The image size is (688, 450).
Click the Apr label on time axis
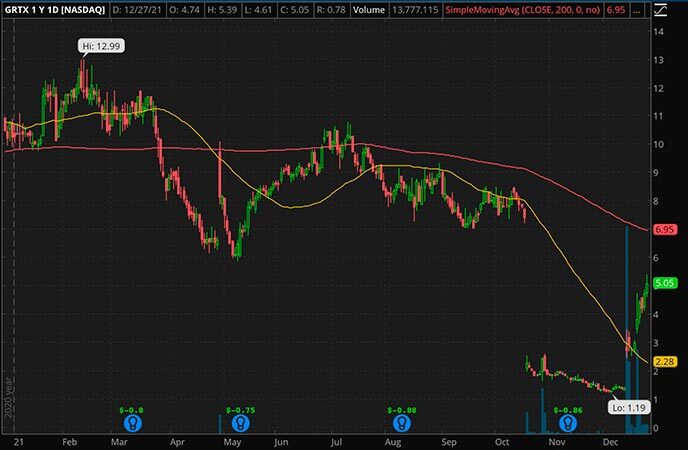[177, 442]
